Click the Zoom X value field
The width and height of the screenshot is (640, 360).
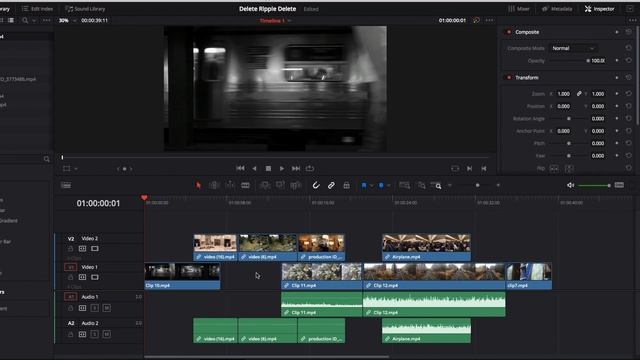point(564,94)
